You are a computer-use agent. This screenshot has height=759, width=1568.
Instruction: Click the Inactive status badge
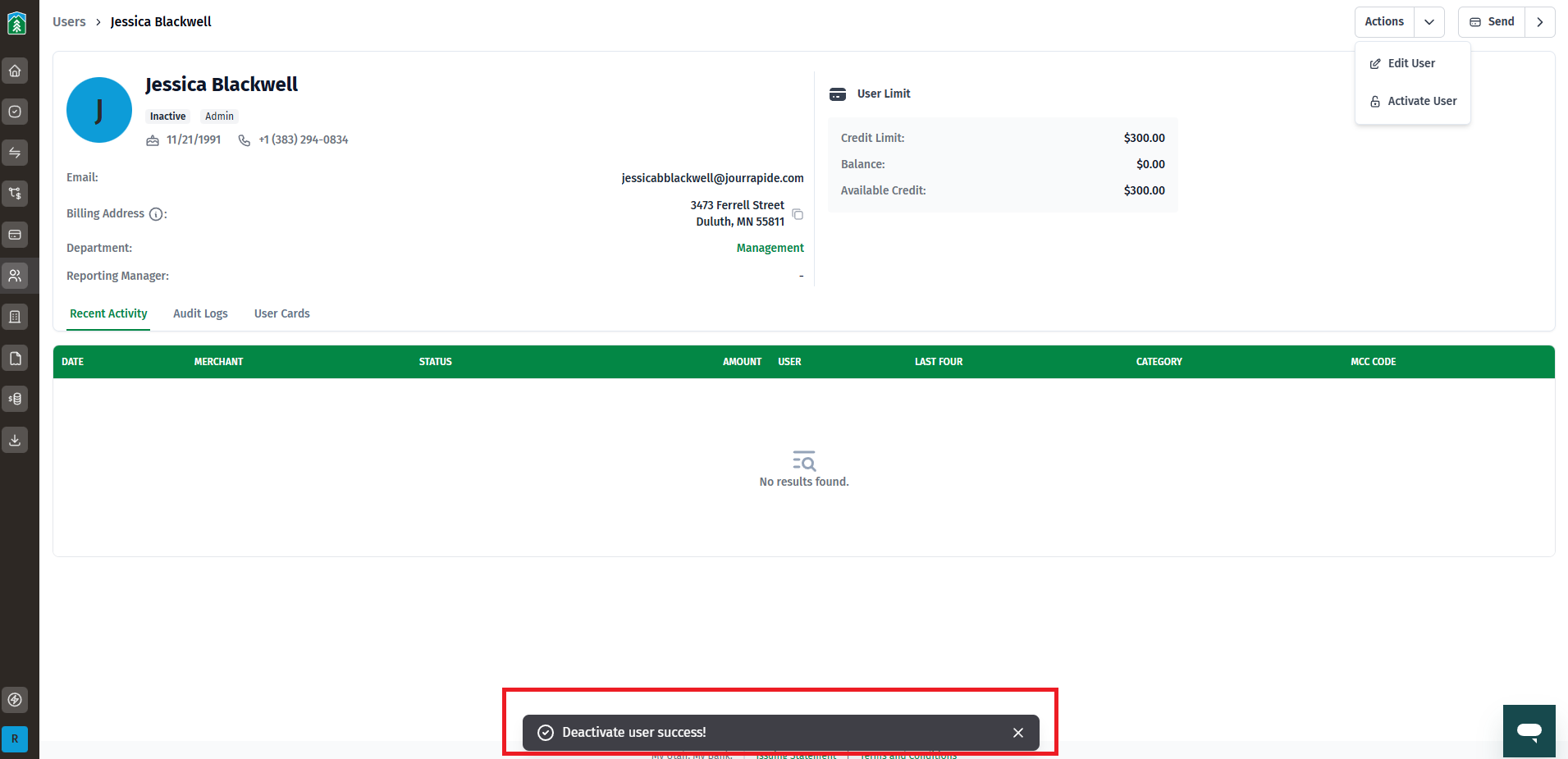[167, 117]
